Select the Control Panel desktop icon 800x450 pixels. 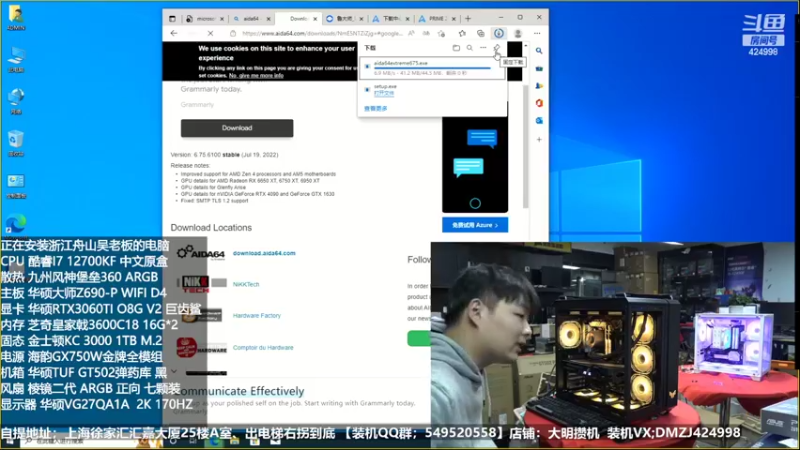coord(16,186)
